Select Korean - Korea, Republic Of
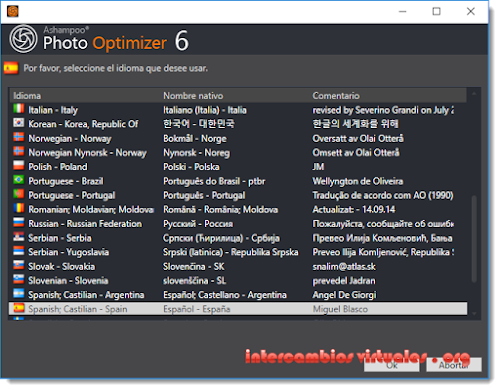The image size is (500, 390). [238, 124]
